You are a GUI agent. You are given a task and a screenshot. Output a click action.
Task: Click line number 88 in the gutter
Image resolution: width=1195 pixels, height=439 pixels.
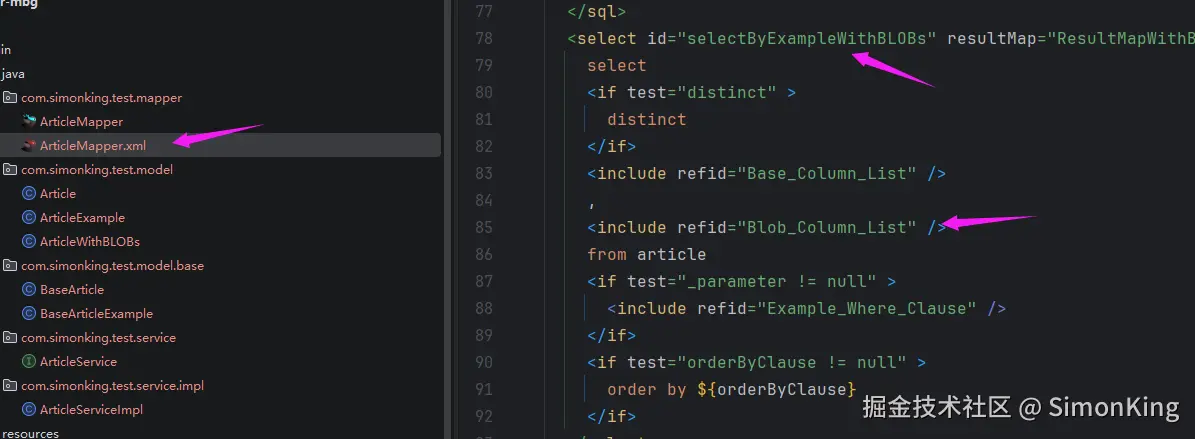[x=484, y=309]
